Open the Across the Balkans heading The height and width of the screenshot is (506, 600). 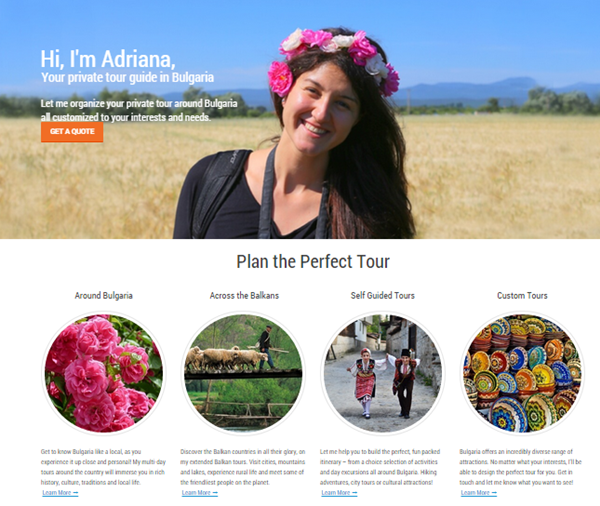[x=244, y=295]
